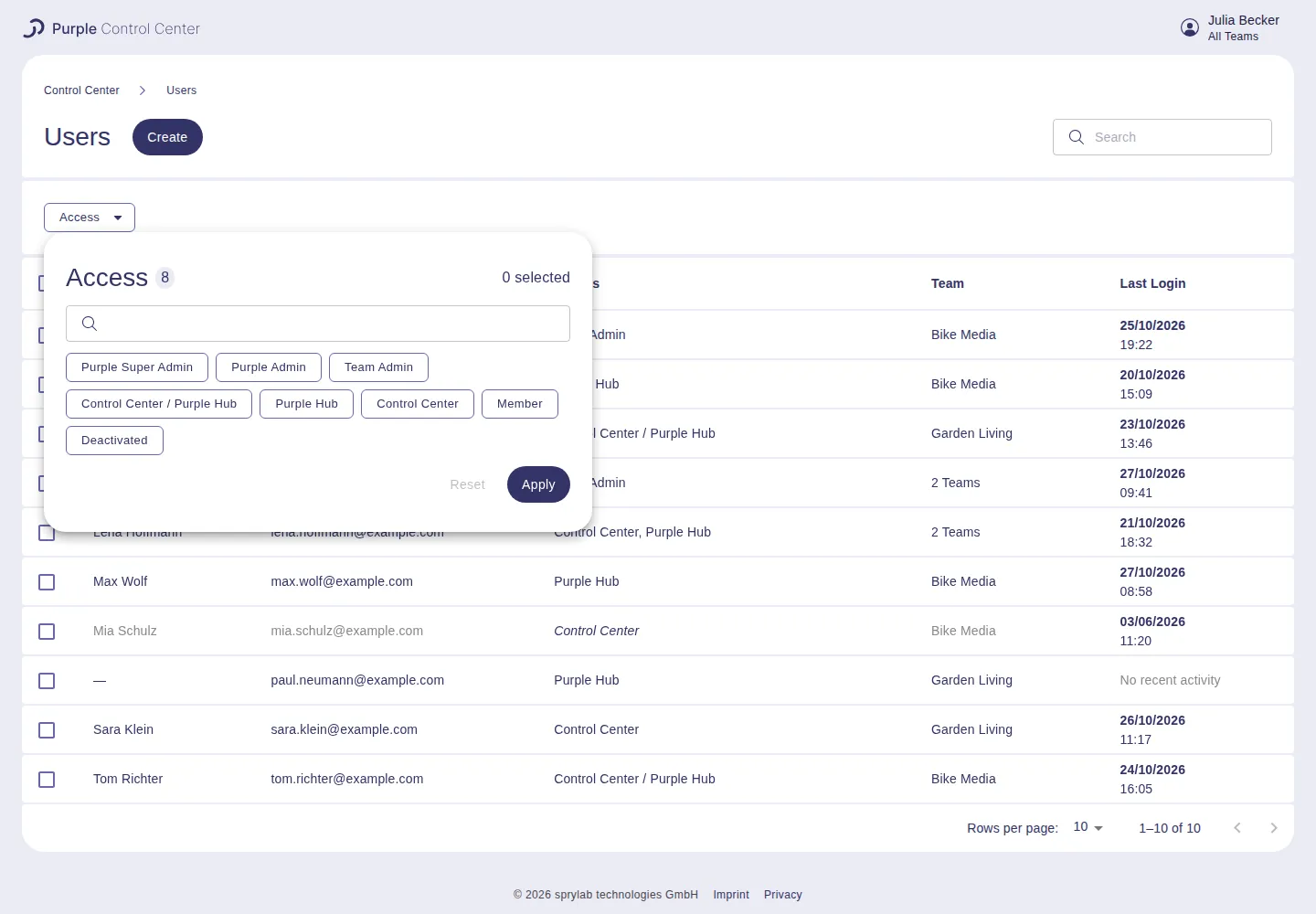Screen dimensions: 1316x914
Task: Toggle the Purple Super Admin filter chip
Action: pyautogui.click(x=137, y=367)
